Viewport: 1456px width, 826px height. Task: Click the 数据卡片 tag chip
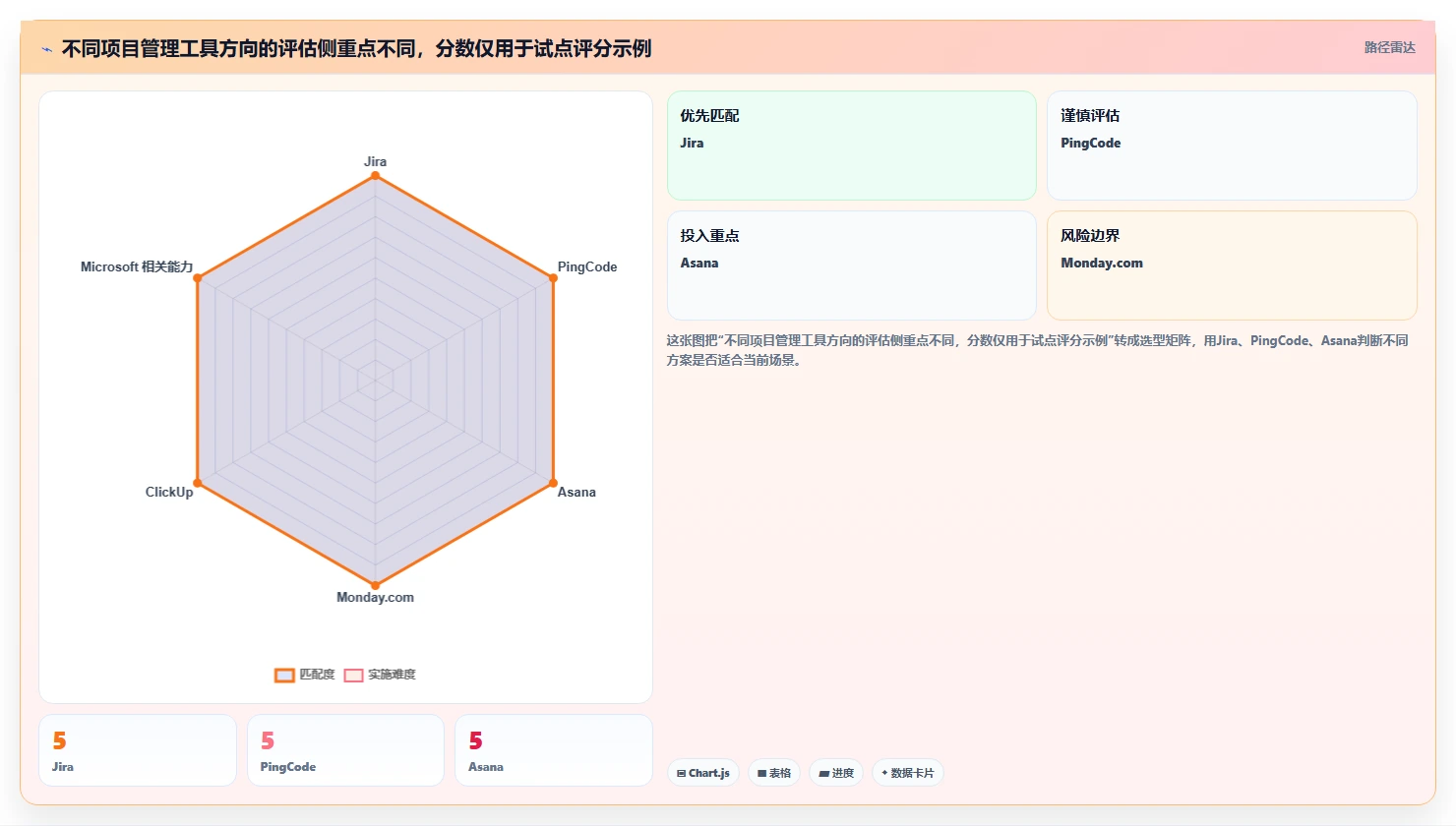pyautogui.click(x=908, y=773)
